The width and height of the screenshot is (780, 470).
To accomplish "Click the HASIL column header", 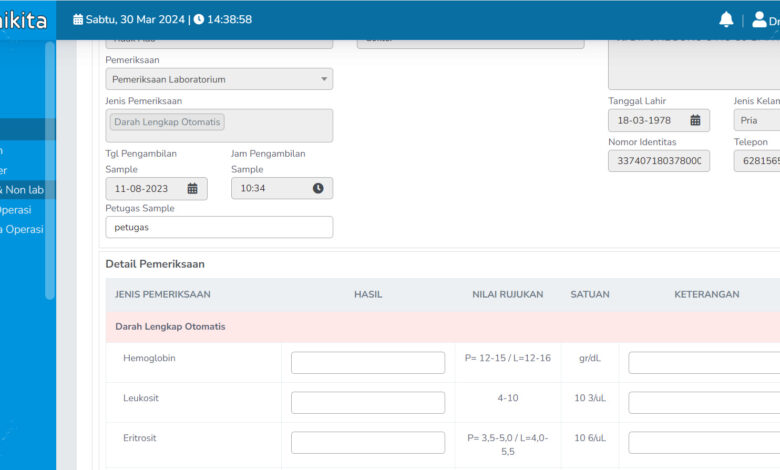I will [368, 294].
